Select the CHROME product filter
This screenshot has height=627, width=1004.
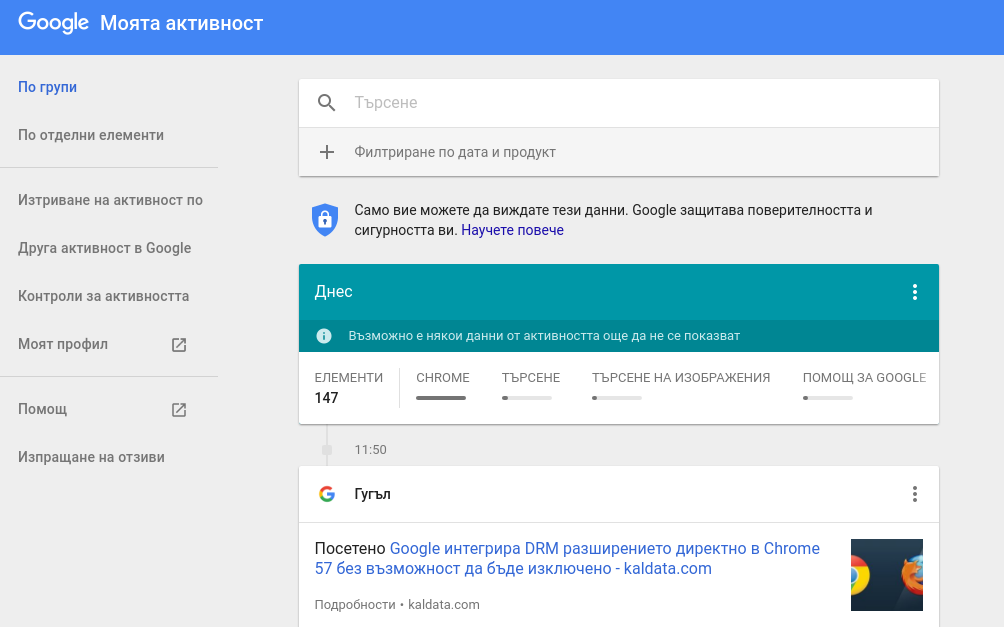(x=442, y=377)
